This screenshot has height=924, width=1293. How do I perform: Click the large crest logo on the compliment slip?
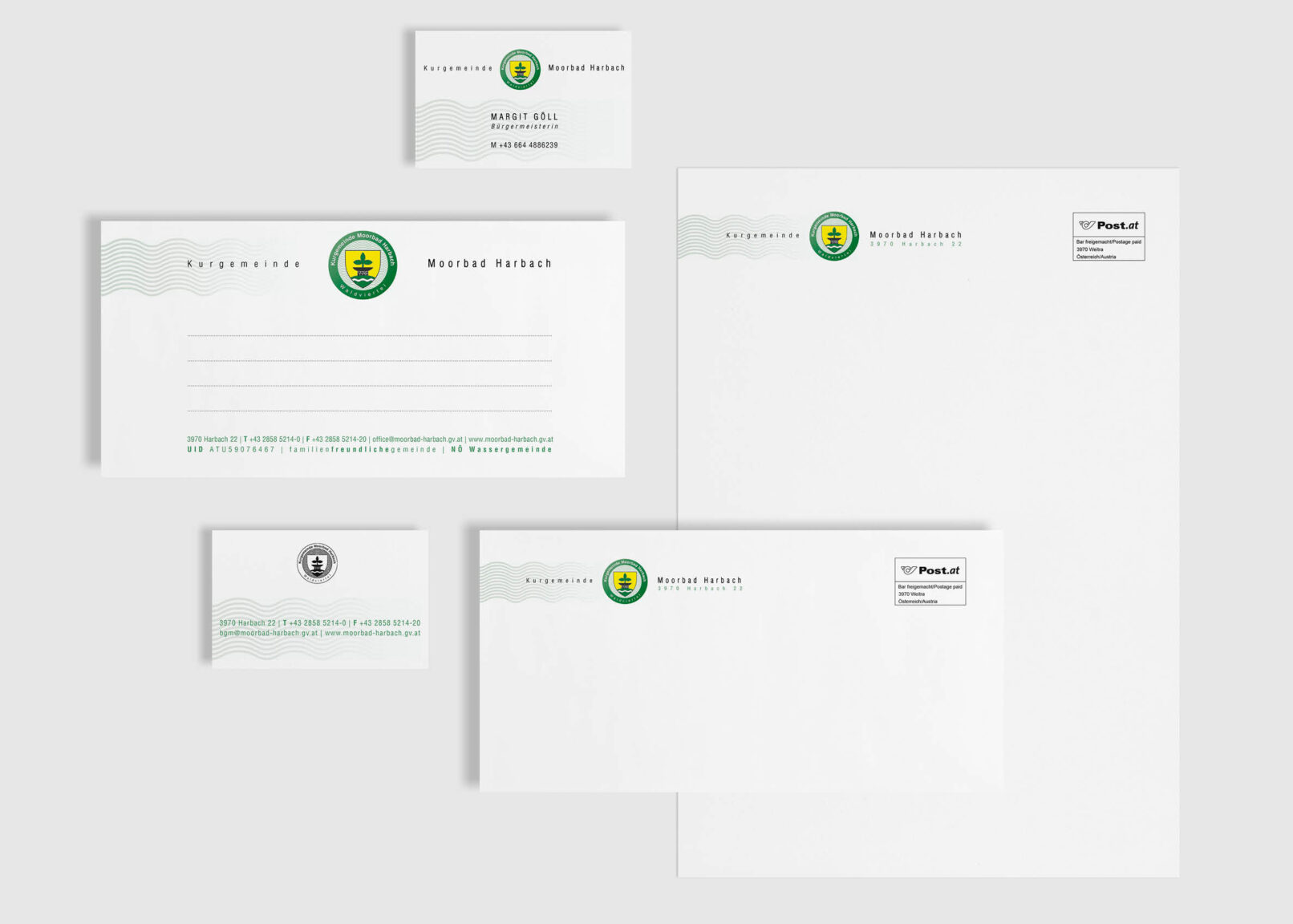tap(363, 265)
